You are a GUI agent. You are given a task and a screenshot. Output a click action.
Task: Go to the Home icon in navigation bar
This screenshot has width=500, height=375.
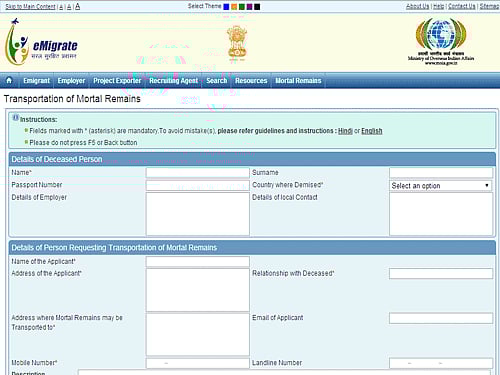(9, 81)
